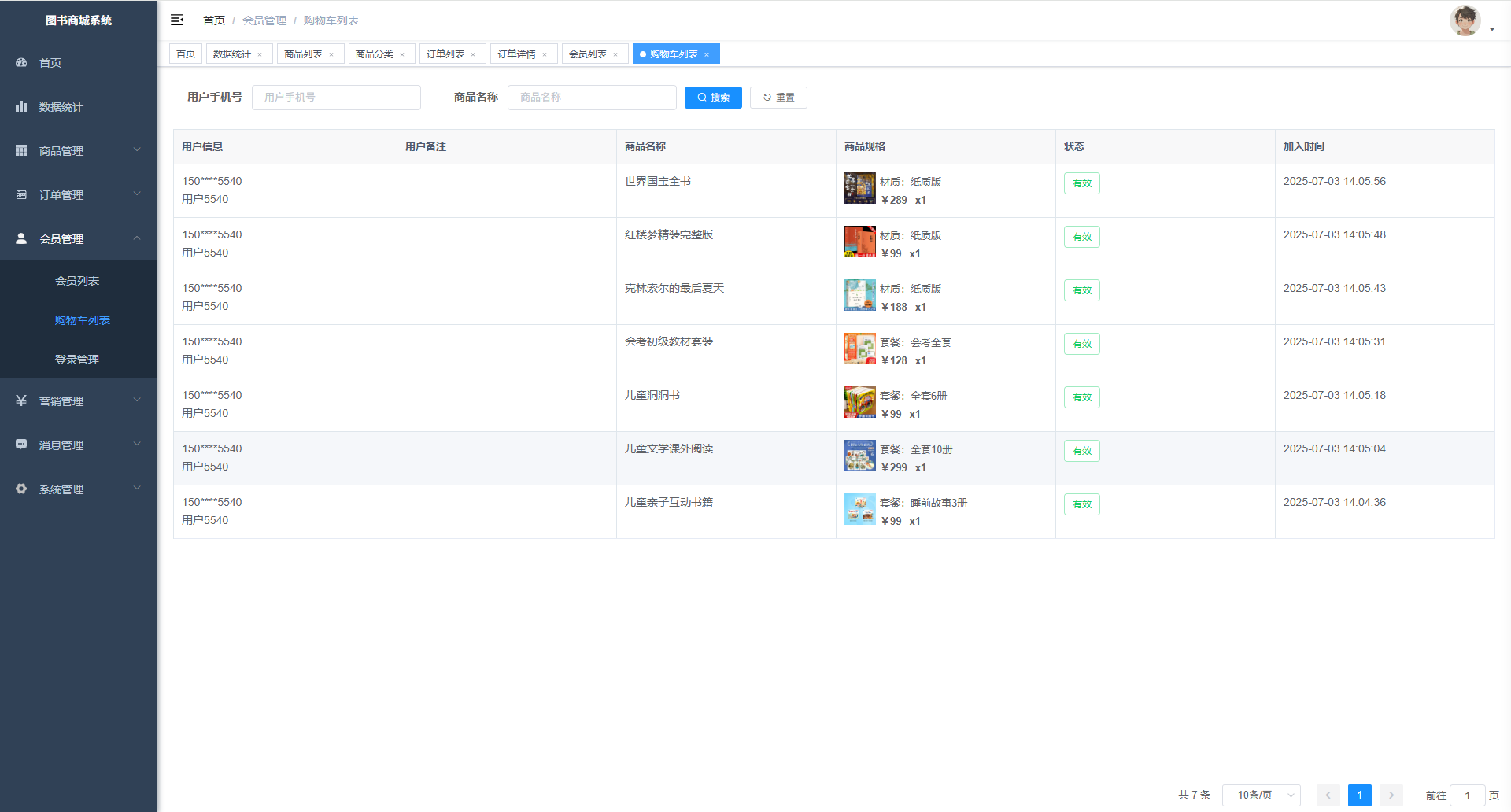Click the 数据统计 bar chart icon
The width and height of the screenshot is (1511, 812).
(21, 106)
